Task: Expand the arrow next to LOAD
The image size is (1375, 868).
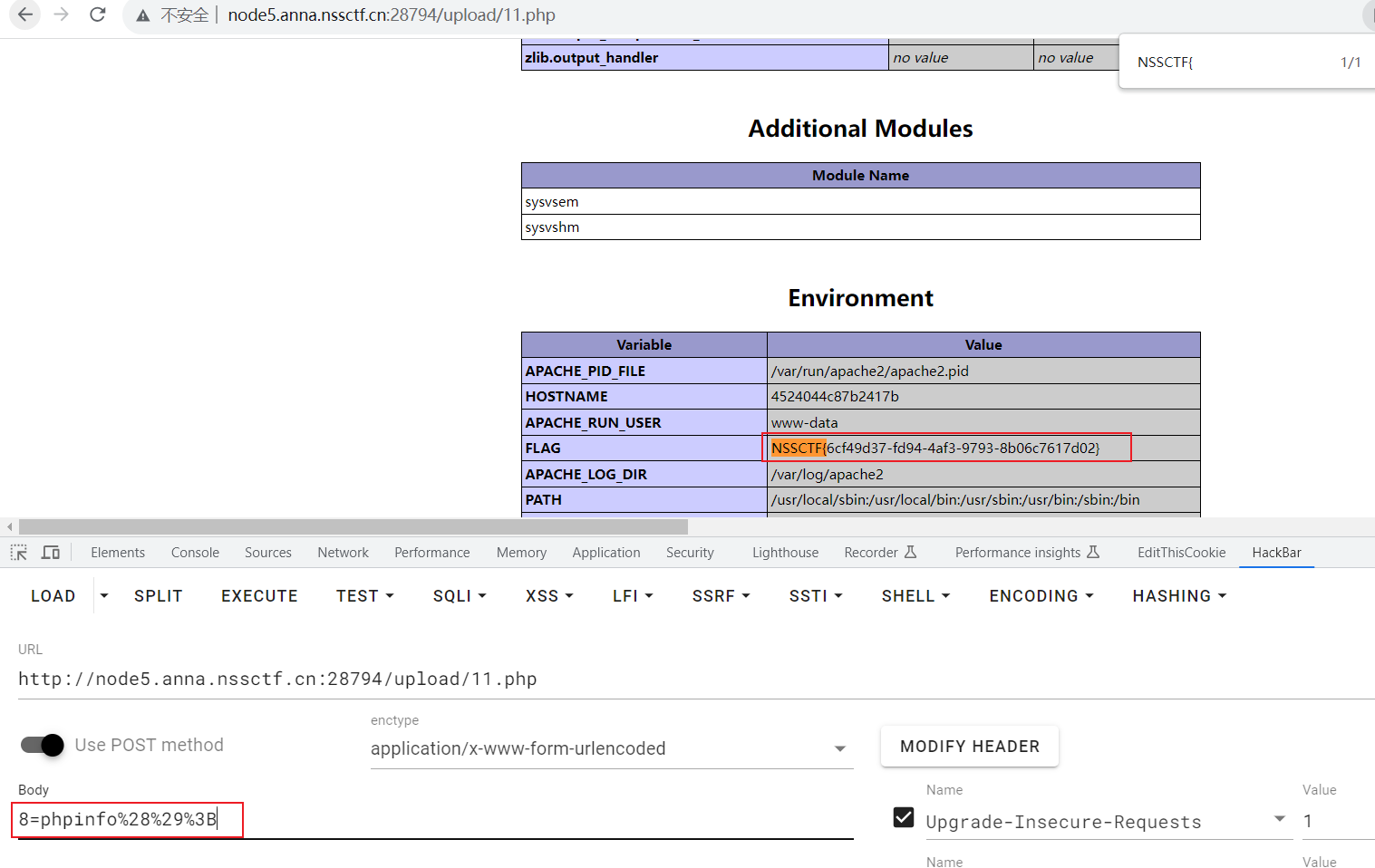Action: pyautogui.click(x=104, y=596)
